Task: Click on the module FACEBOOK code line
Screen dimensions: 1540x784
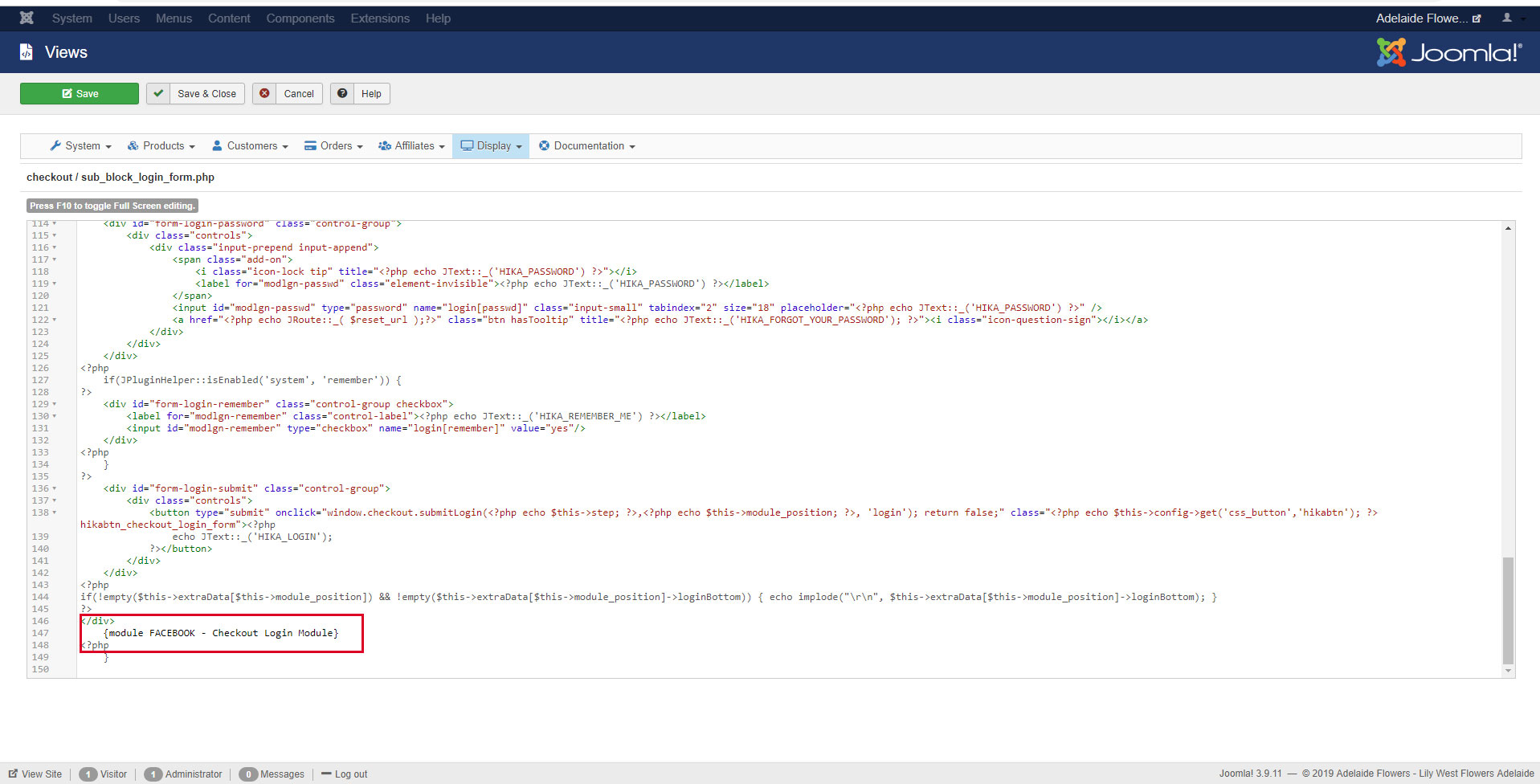Action: 221,633
